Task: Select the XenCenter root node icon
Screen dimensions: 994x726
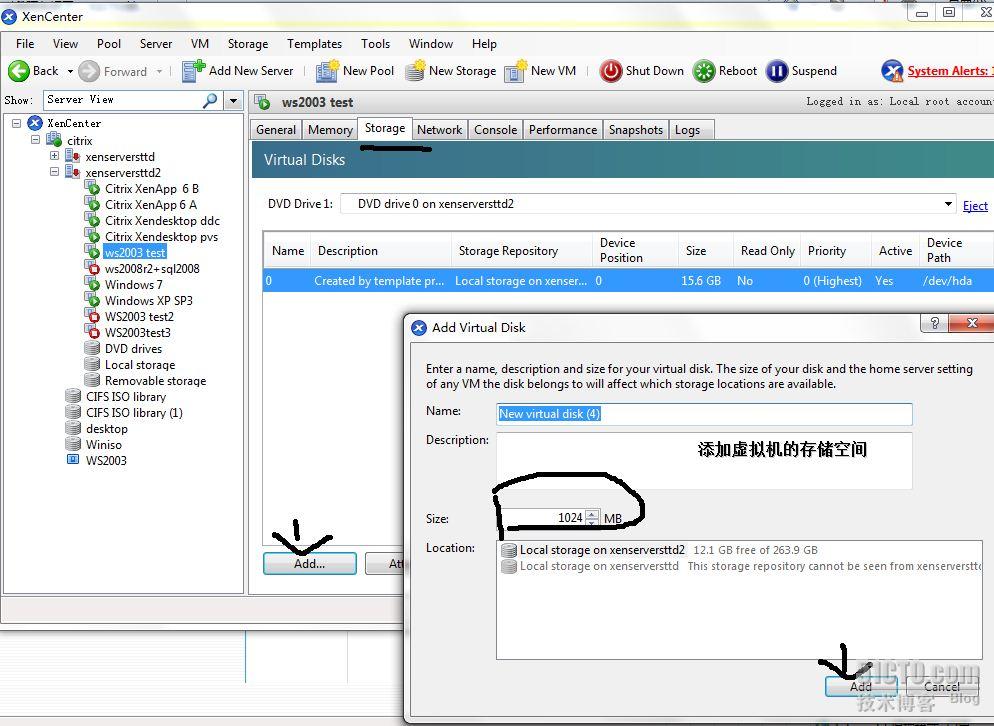Action: click(x=36, y=123)
